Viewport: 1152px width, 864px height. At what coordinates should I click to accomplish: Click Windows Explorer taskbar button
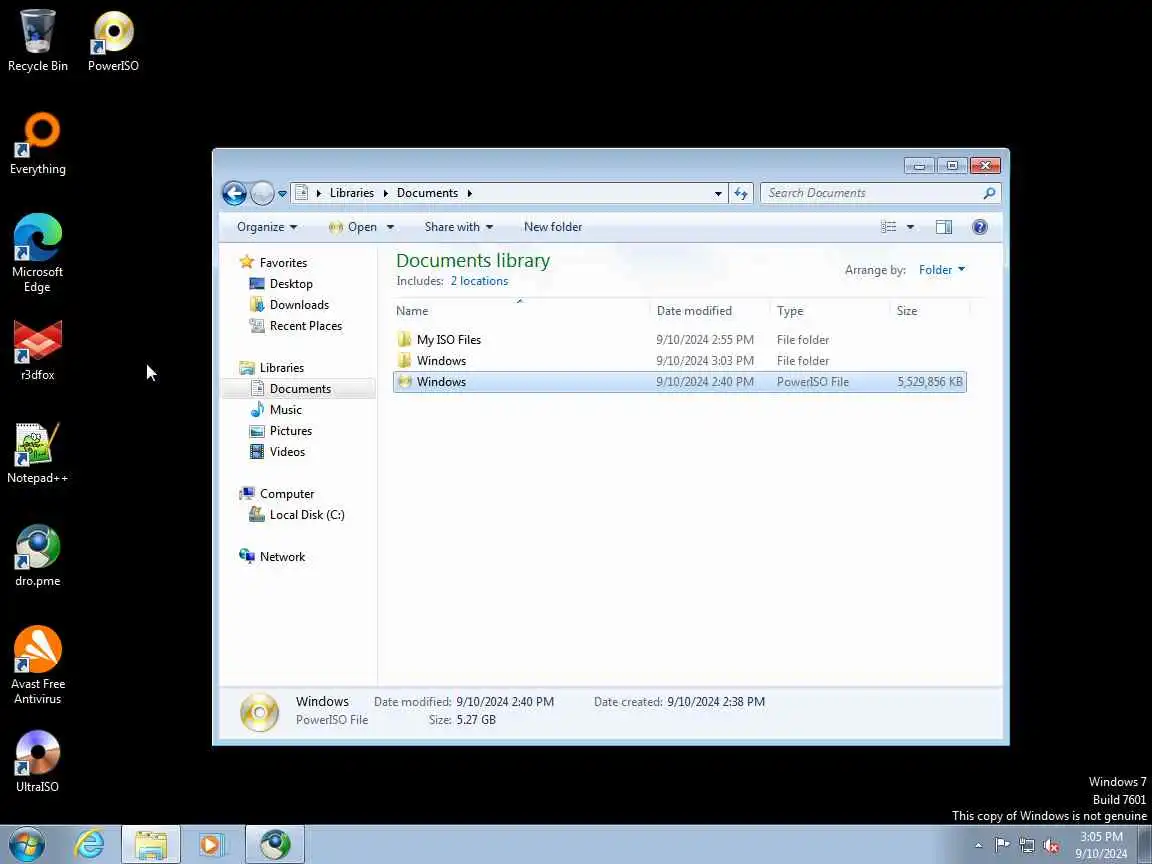151,845
